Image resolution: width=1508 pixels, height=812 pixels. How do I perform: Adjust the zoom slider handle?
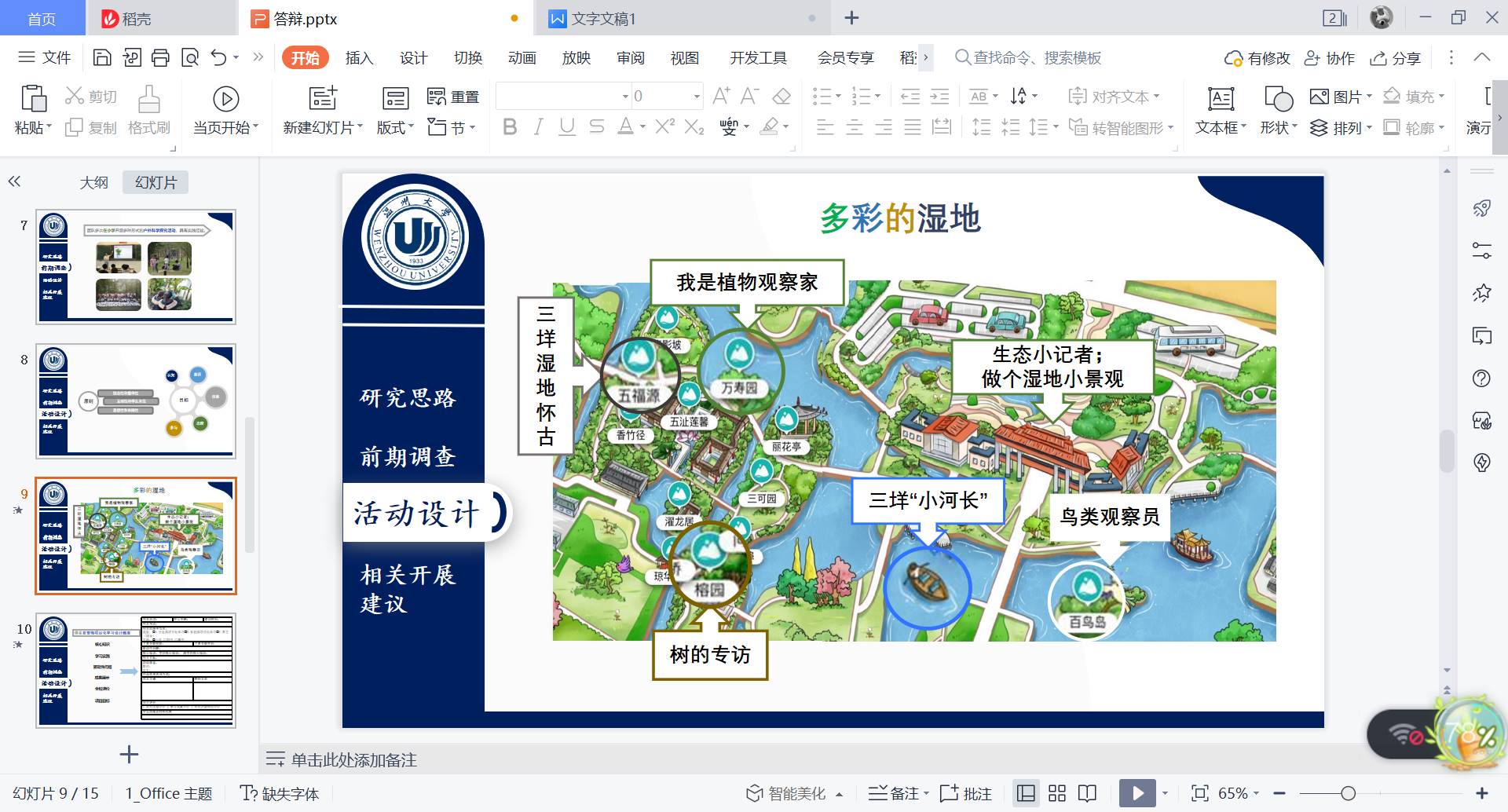1348,793
